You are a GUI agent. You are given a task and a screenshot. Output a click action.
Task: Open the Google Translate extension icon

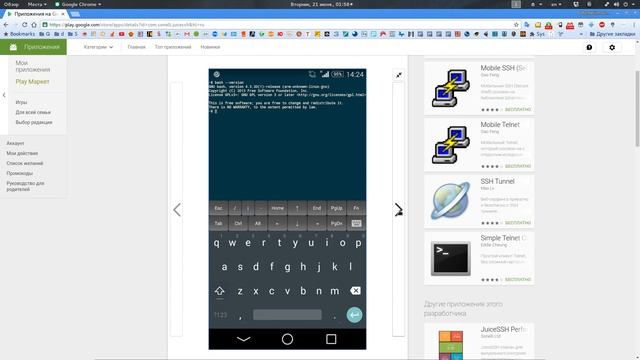tap(527, 25)
